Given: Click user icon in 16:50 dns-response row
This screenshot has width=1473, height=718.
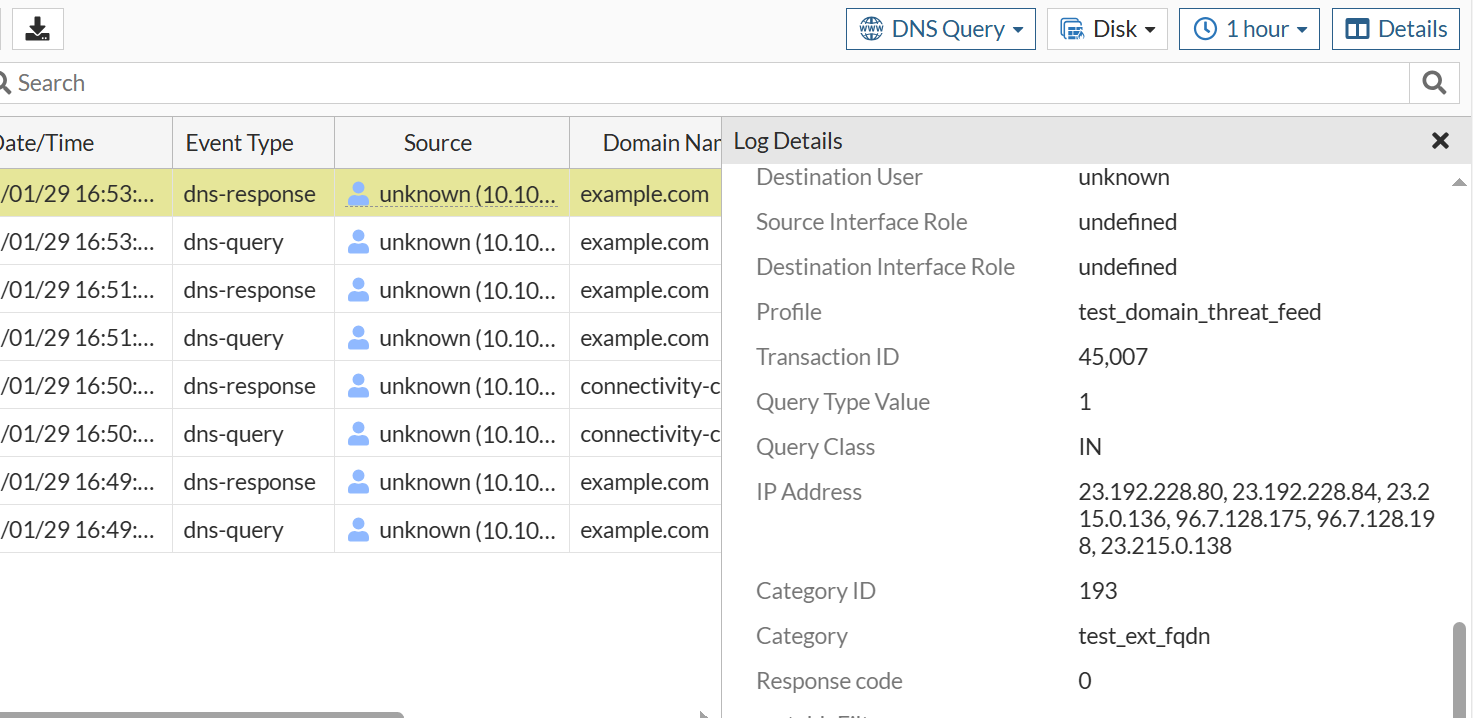Looking at the screenshot, I should tap(358, 386).
